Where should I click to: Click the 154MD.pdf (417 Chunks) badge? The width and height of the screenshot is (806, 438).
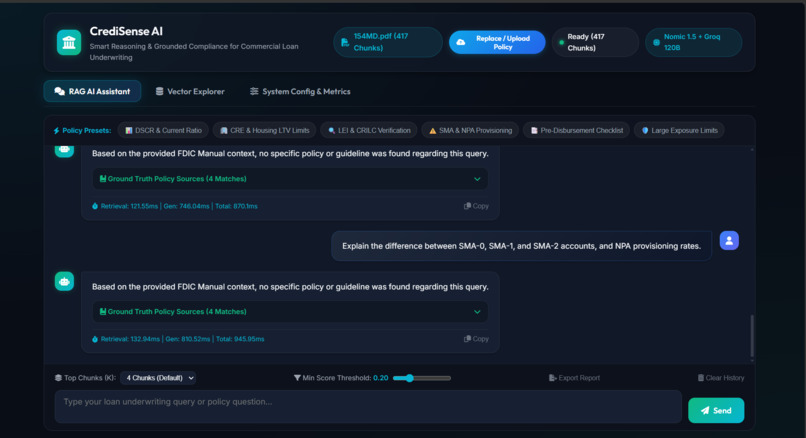pos(388,42)
